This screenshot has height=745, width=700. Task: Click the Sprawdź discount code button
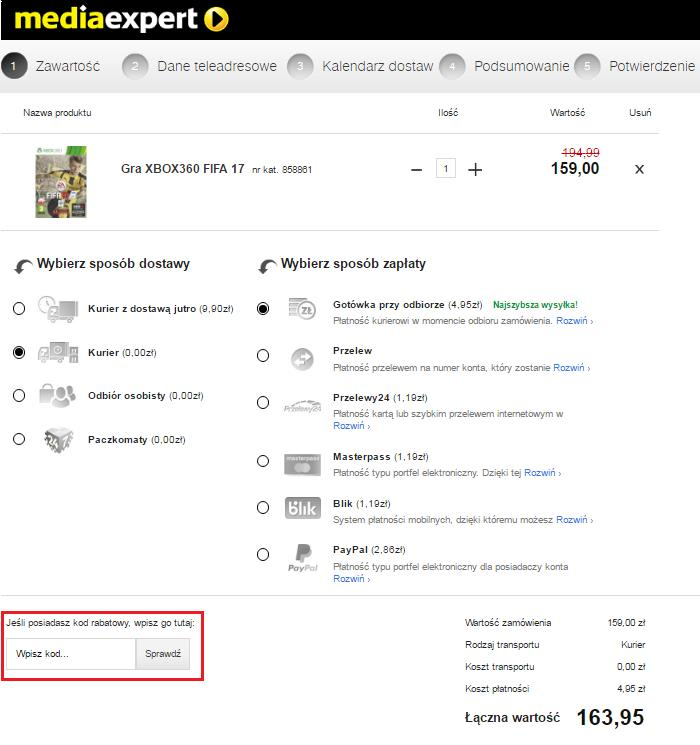[x=163, y=654]
